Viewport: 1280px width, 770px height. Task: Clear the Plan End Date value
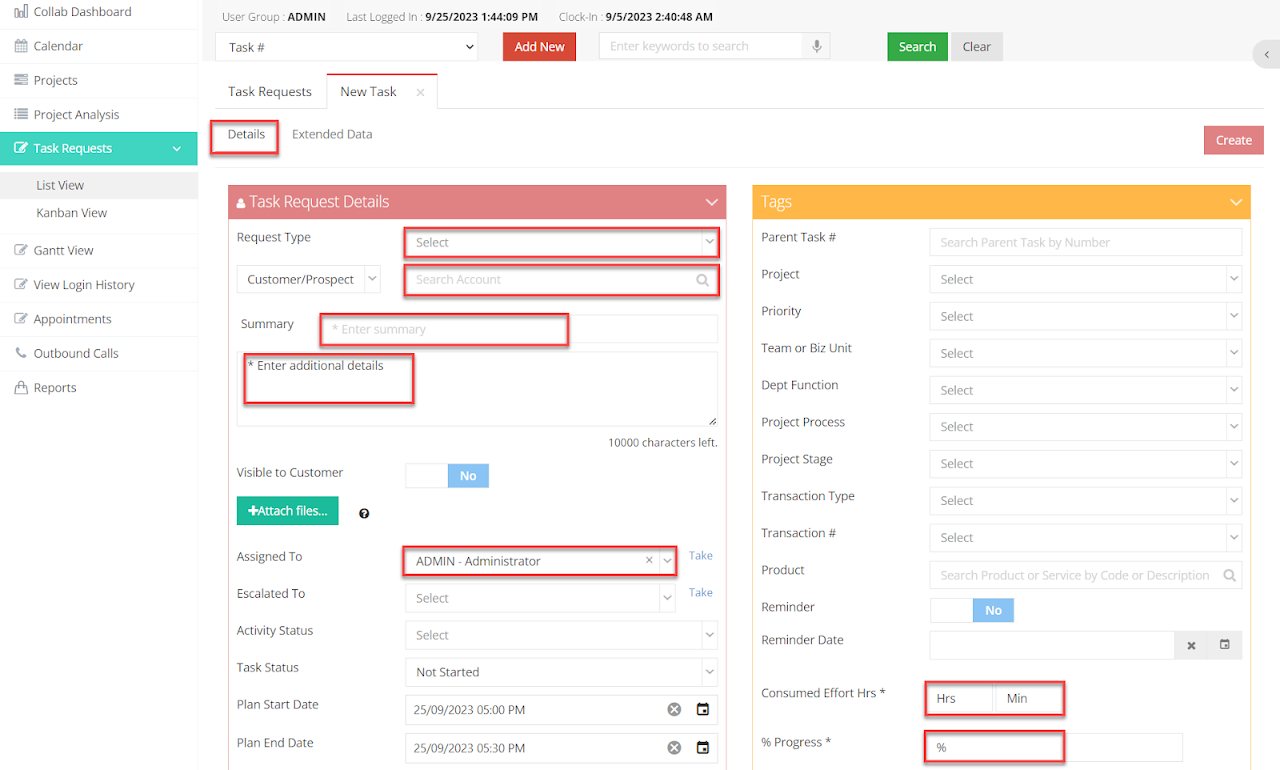(x=674, y=748)
